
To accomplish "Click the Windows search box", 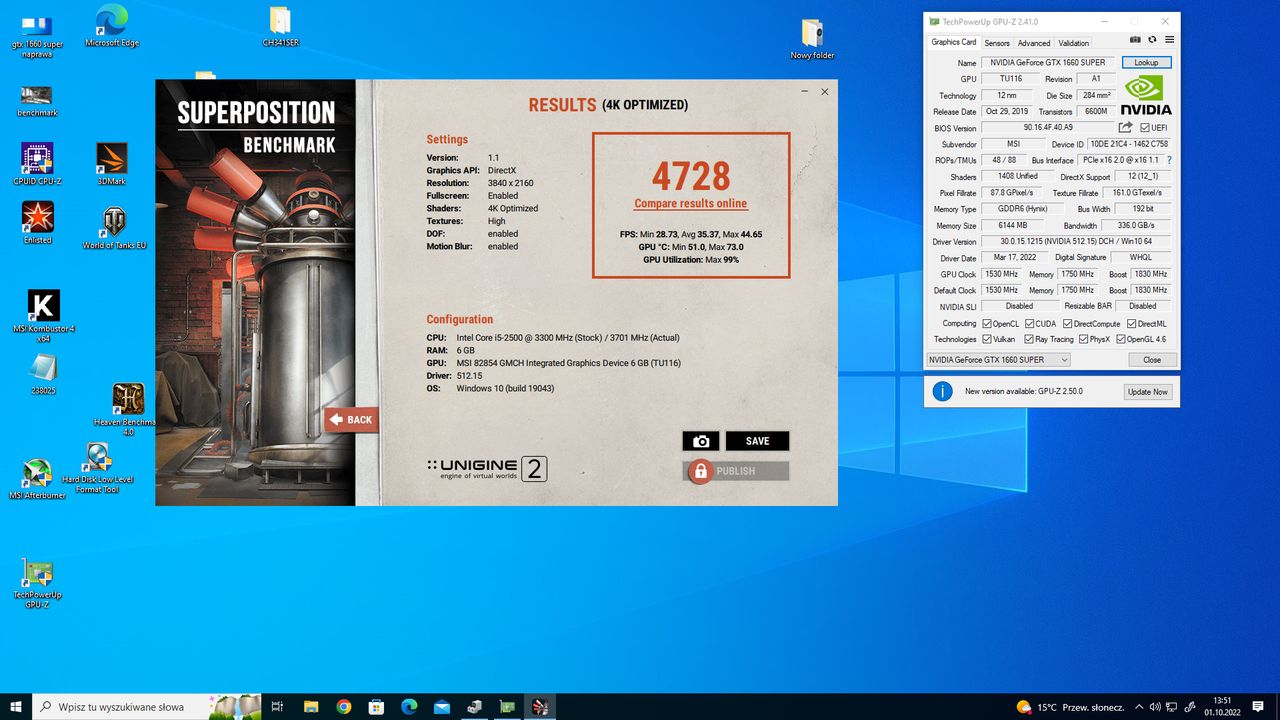I will (147, 707).
